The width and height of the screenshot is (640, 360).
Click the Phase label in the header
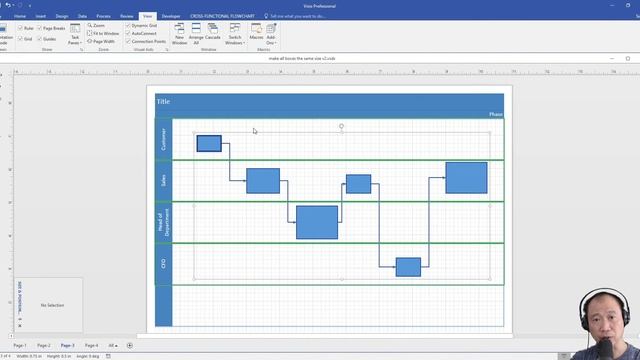496,114
